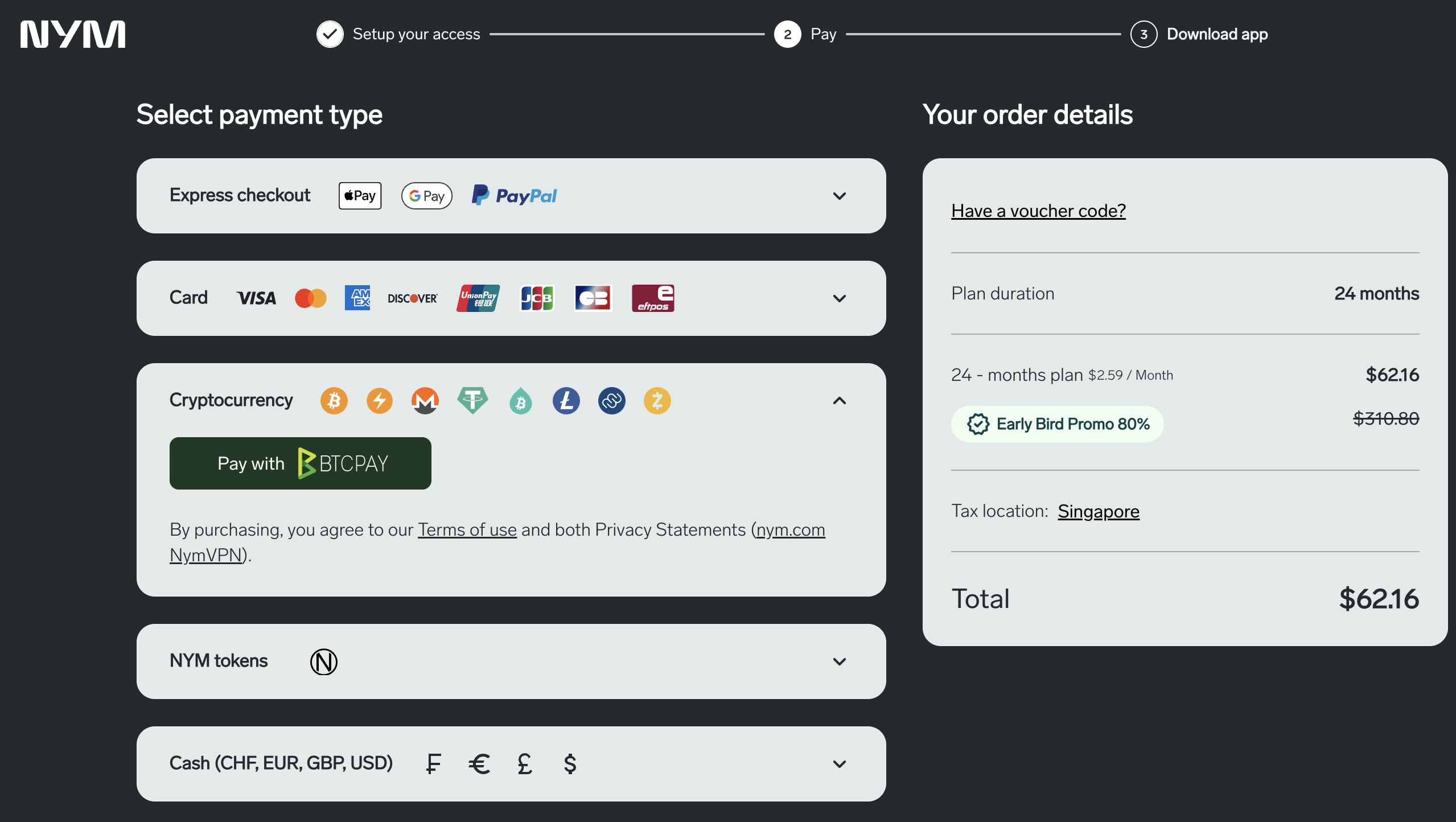
Task: Change the Singapore tax location
Action: (x=1098, y=511)
